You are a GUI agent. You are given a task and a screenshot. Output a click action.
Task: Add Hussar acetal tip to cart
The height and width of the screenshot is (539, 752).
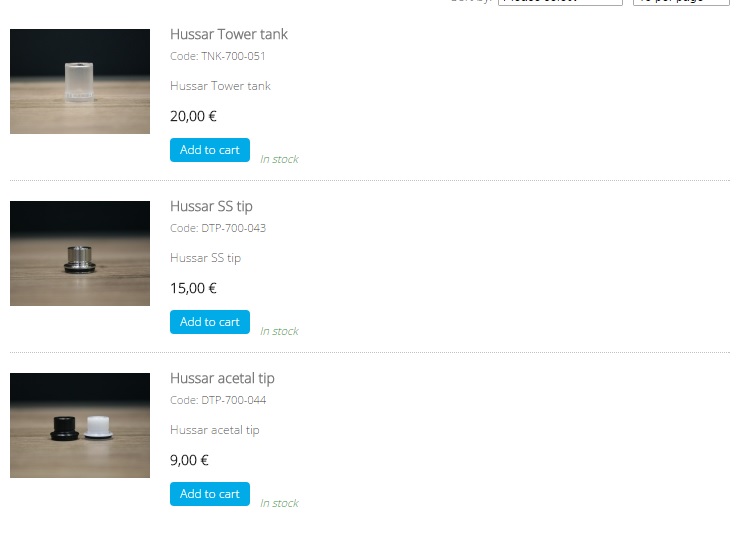(210, 494)
